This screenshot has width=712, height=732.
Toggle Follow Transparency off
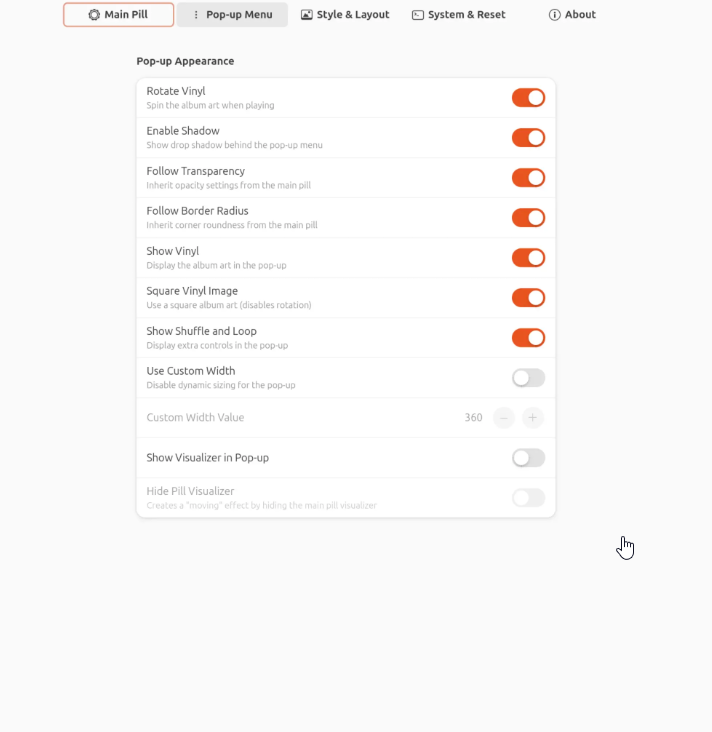528,178
